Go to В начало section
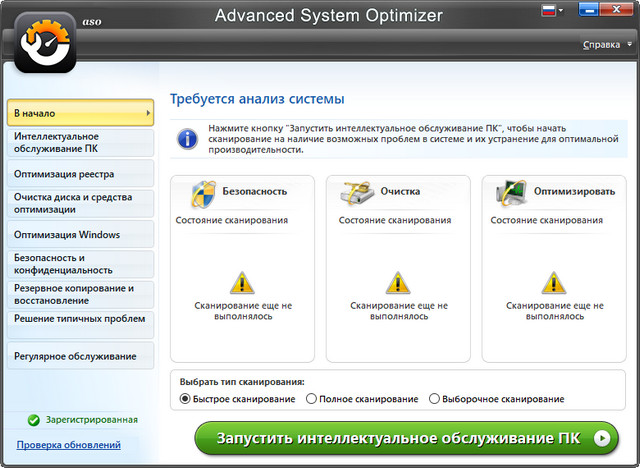640x468 pixels. coord(80,113)
